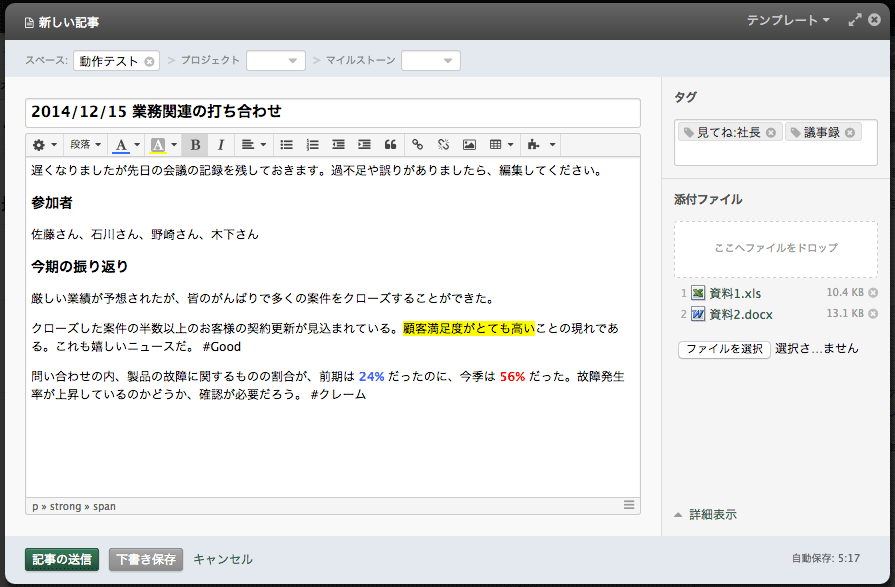Select 'p' in the element path bar
The image size is (895, 587).
point(35,507)
